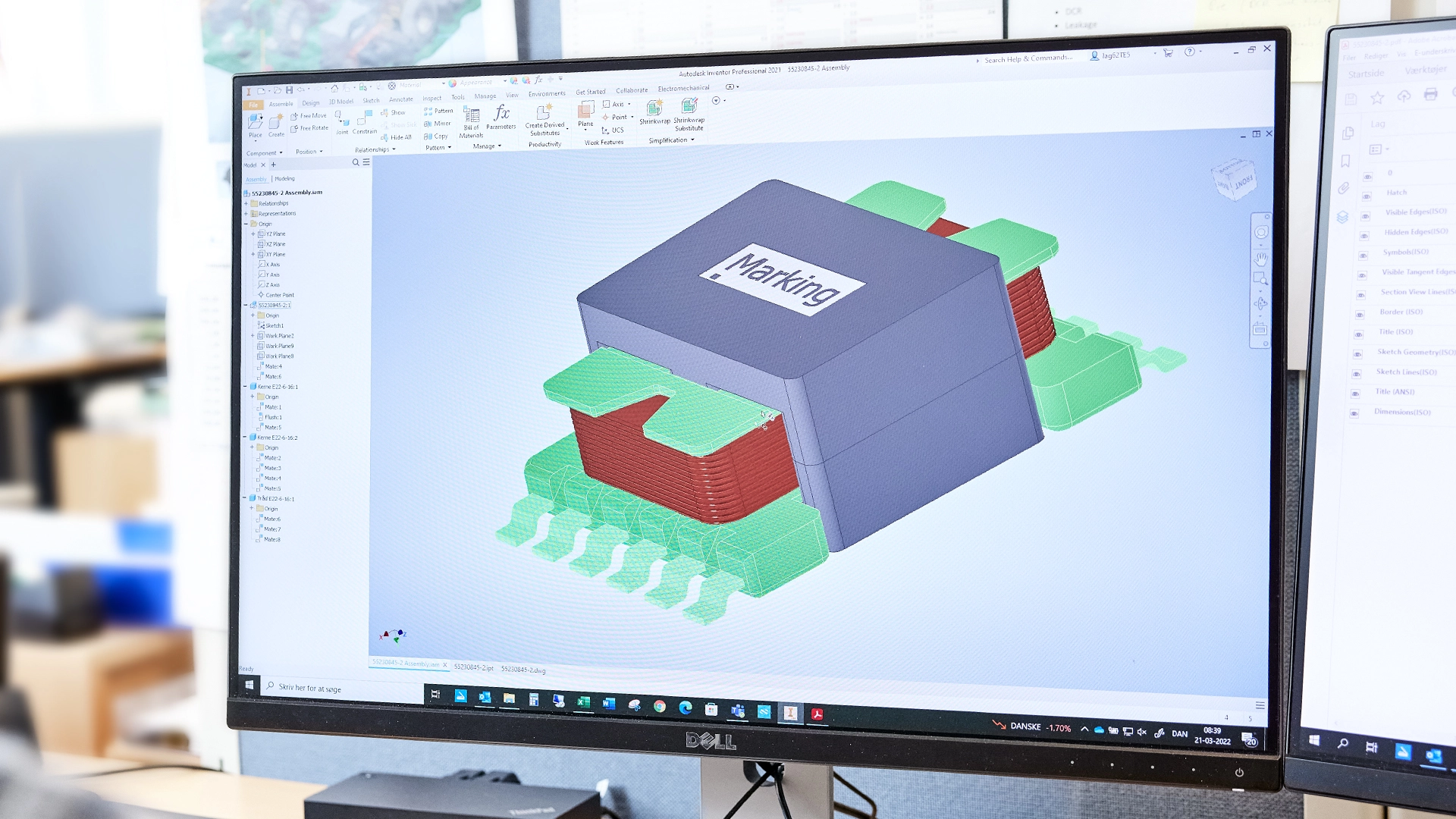Toggle eye for Title (ANSI), right monitor
The height and width of the screenshot is (819, 1456).
(1355, 394)
